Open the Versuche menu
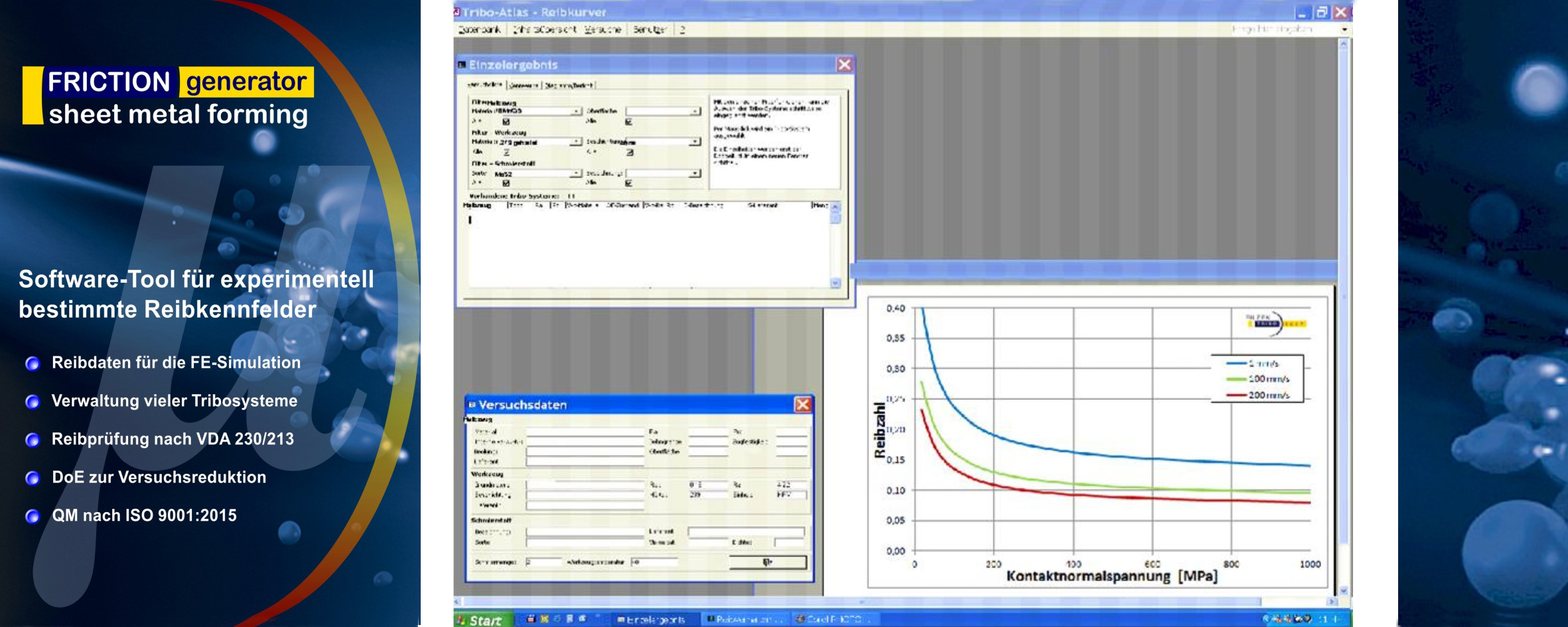 pos(603,29)
